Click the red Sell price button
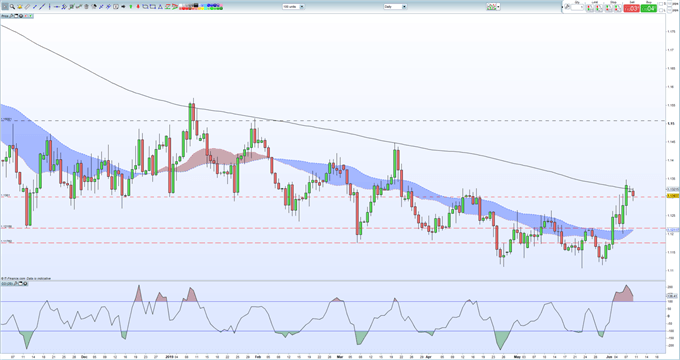 click(631, 8)
